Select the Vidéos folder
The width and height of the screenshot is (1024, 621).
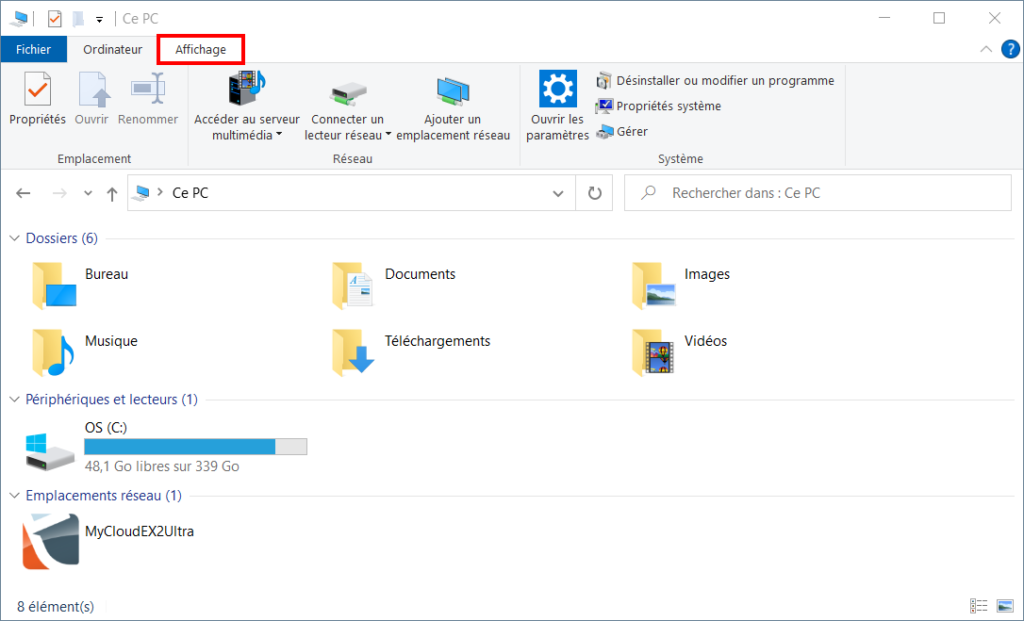coord(680,352)
